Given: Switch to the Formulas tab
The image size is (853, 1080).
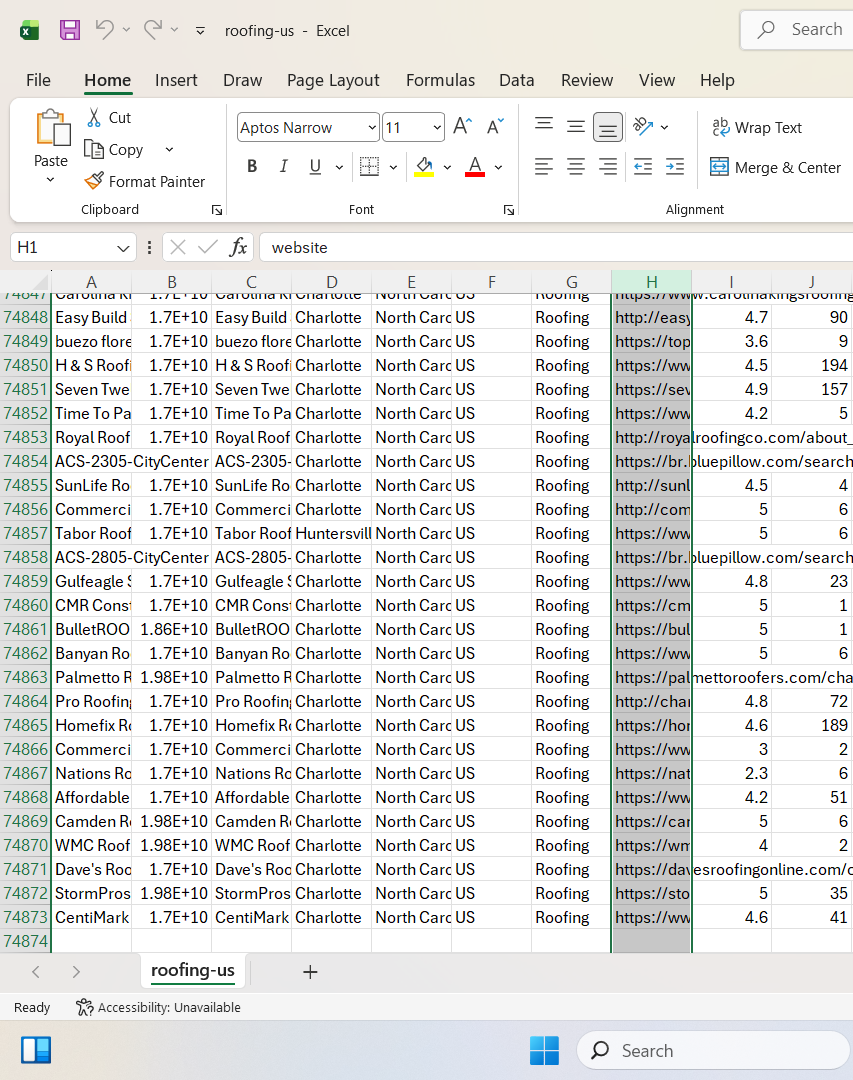Looking at the screenshot, I should pos(440,80).
